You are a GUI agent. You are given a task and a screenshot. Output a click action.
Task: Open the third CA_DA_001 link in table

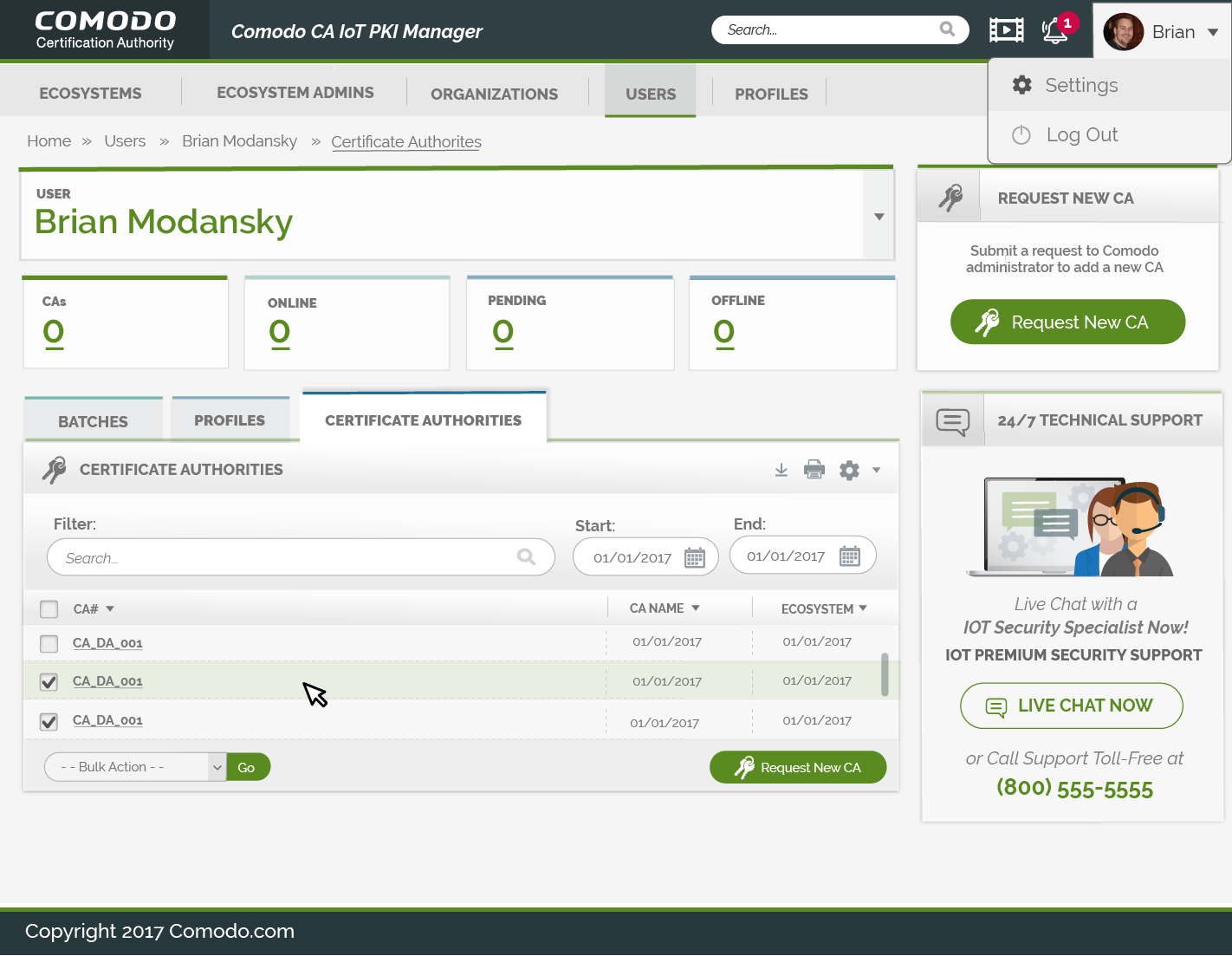point(107,720)
